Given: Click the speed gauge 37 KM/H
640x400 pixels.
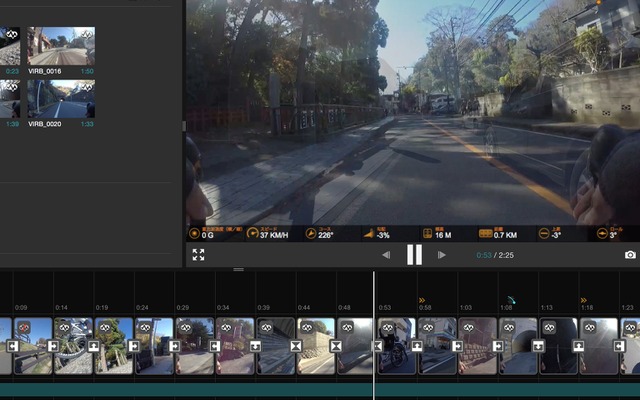Looking at the screenshot, I should 268,233.
